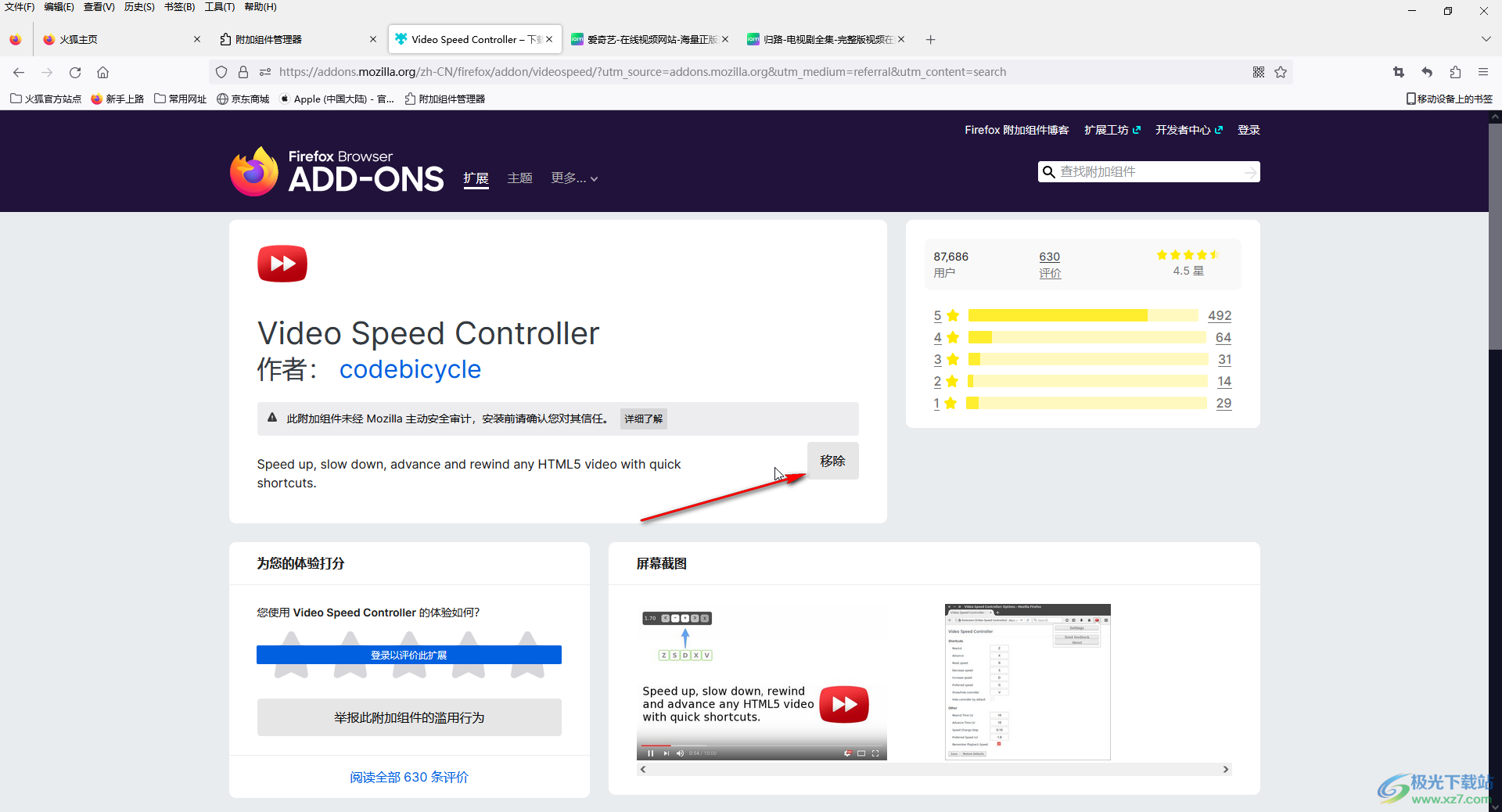
Task: Open 火狐官方站点 bookmarks folder
Action: 45,99
